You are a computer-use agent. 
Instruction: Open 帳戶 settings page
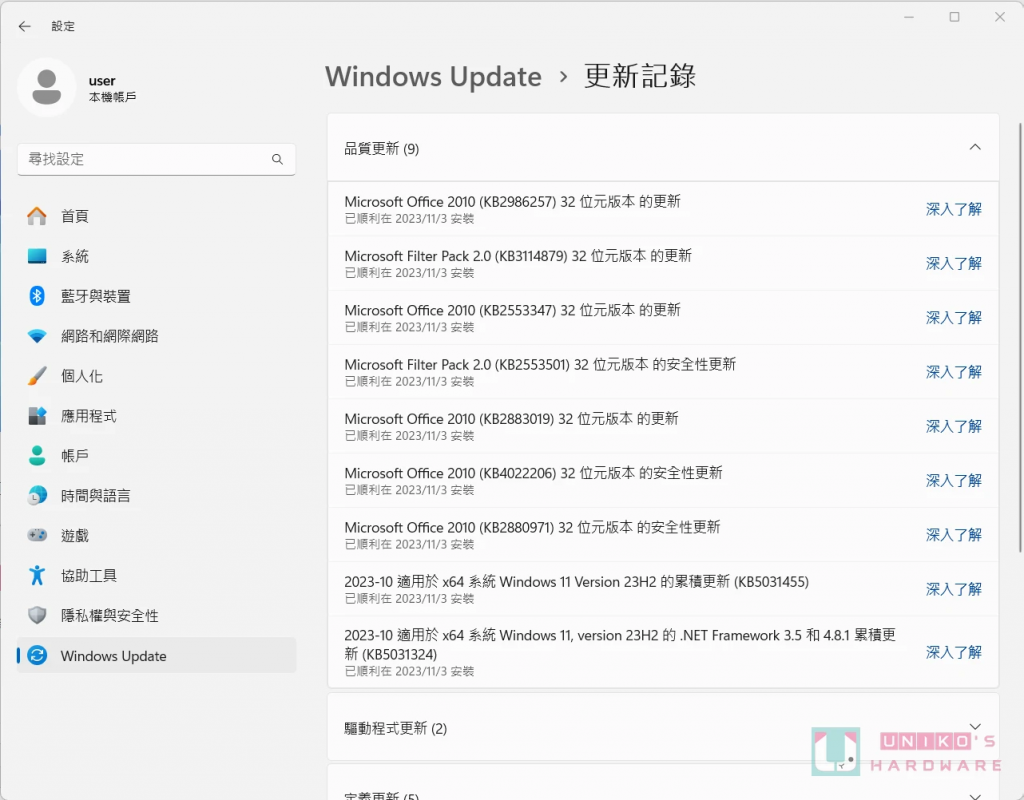(x=157, y=456)
